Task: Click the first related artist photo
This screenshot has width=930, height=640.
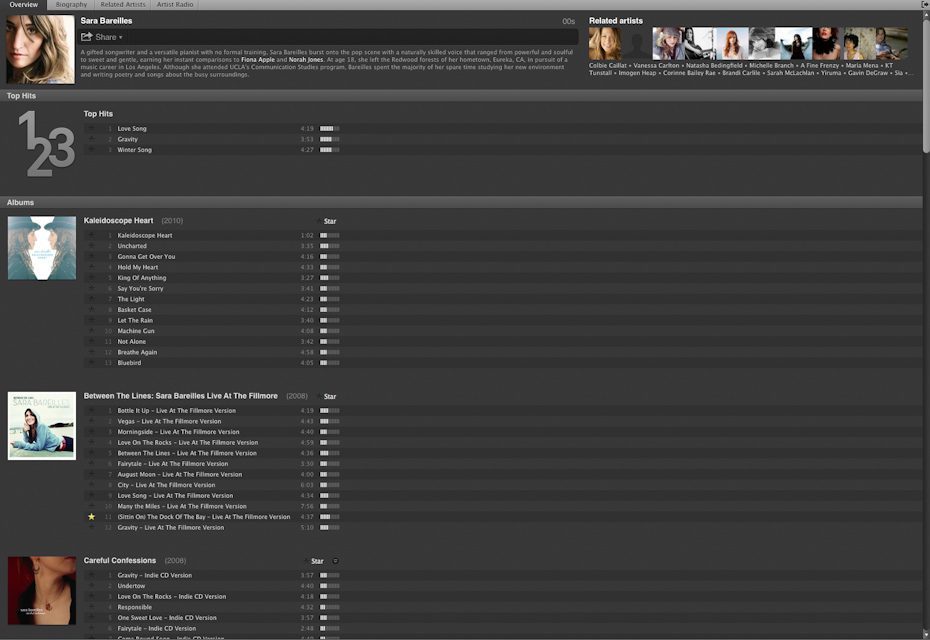Action: [605, 43]
